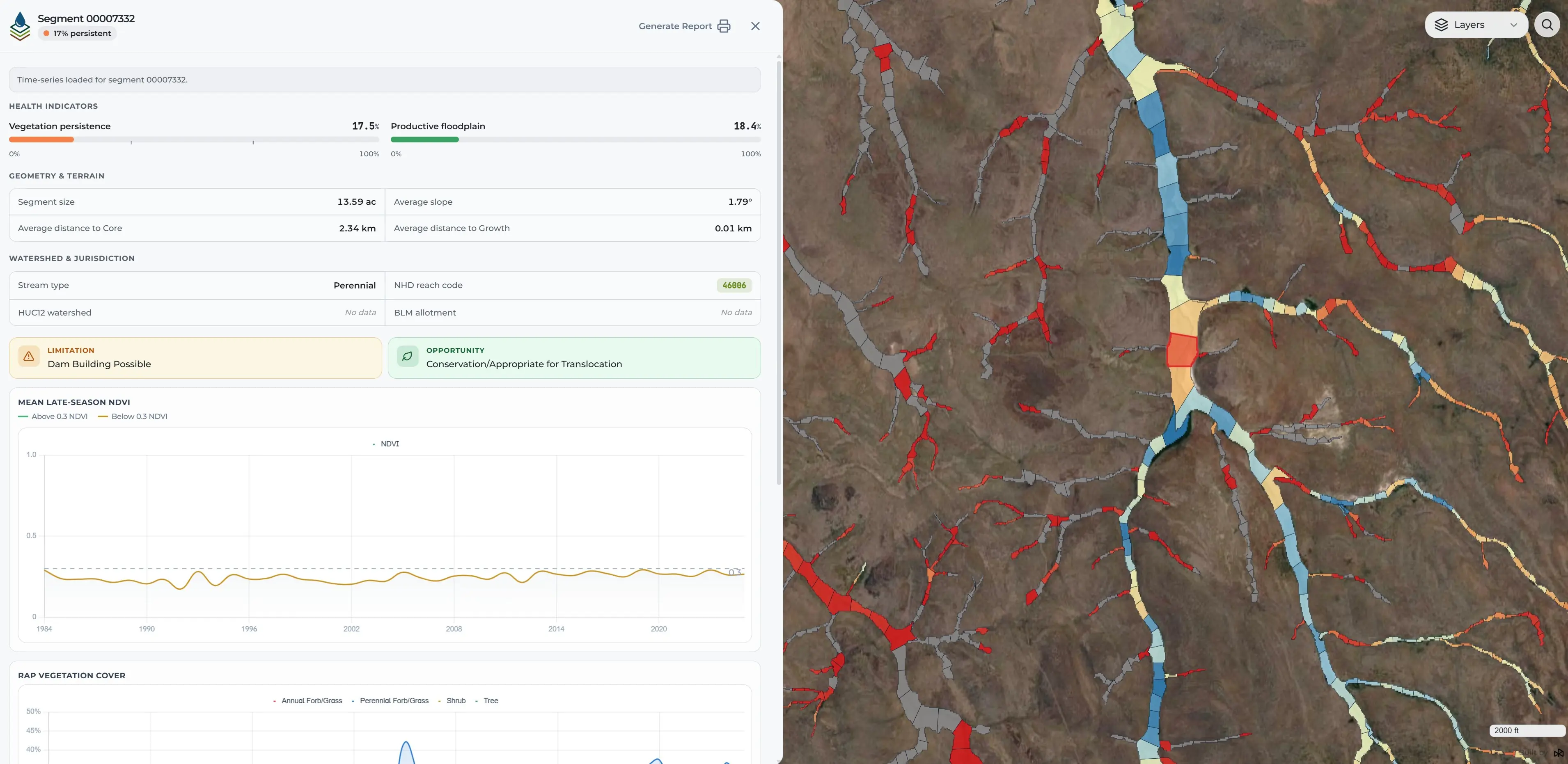Click the 2000 ft map scale bar
The width and height of the screenshot is (1568, 764).
pos(1527,730)
